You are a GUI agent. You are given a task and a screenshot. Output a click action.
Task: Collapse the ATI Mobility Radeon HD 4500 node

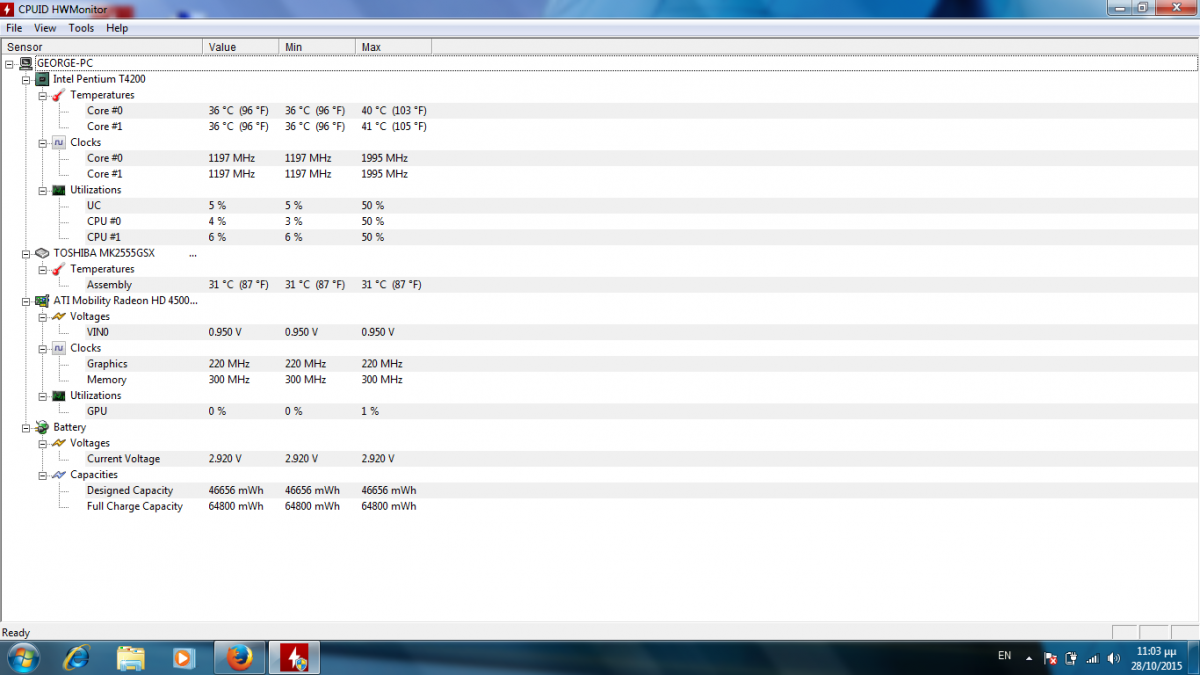click(x=27, y=300)
